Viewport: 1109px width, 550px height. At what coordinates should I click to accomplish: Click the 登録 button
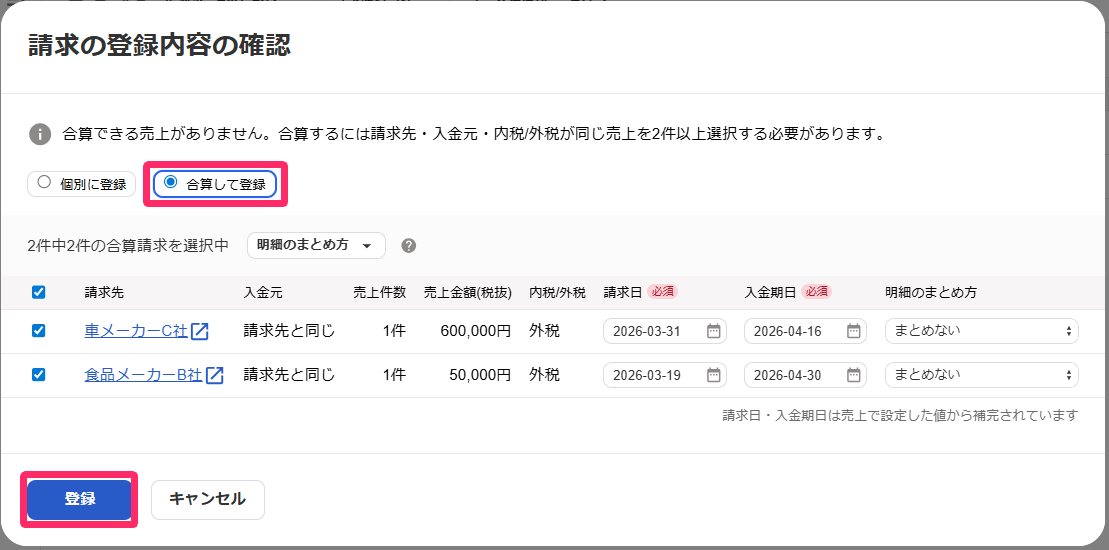coord(79,499)
